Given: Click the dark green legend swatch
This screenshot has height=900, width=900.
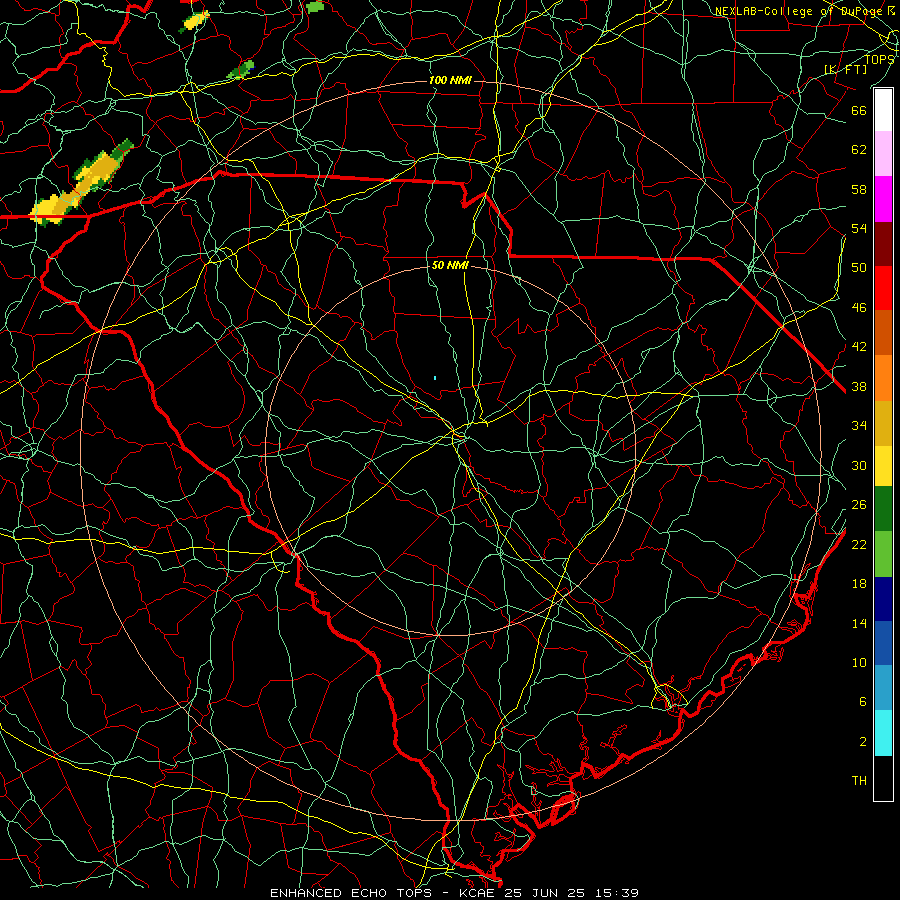Looking at the screenshot, I should click(x=883, y=509).
